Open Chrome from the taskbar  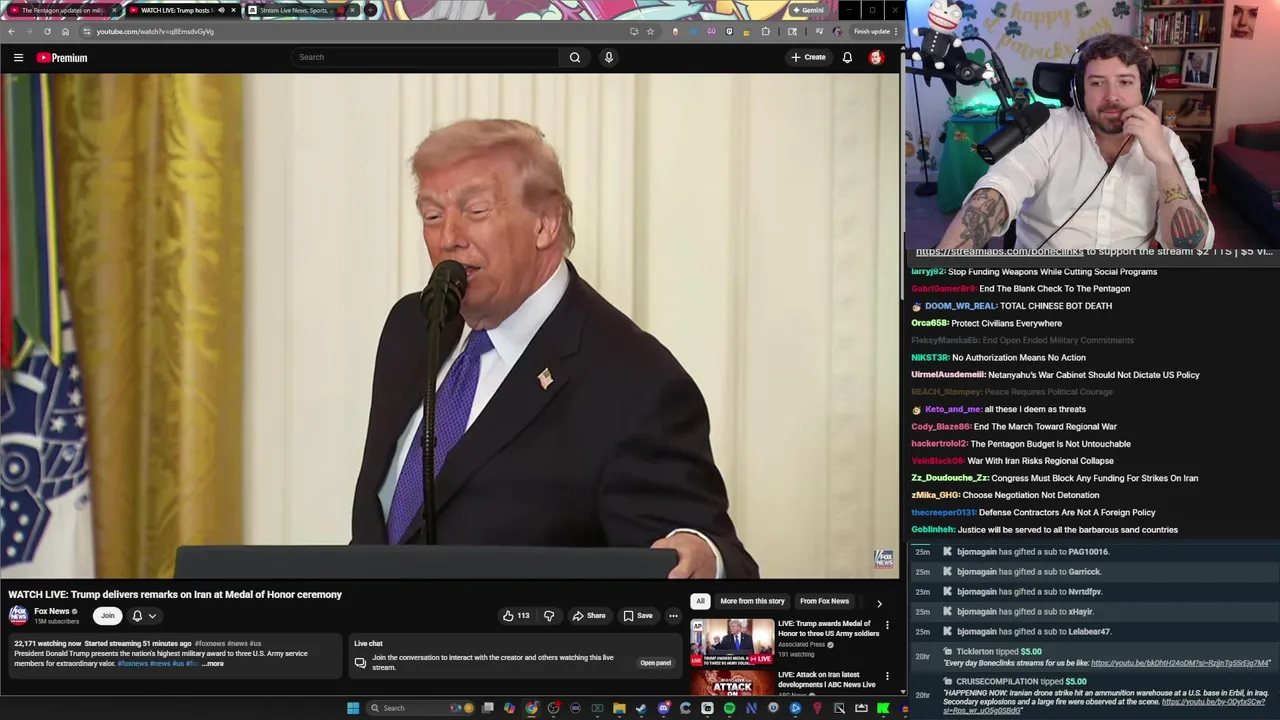click(x=531, y=708)
